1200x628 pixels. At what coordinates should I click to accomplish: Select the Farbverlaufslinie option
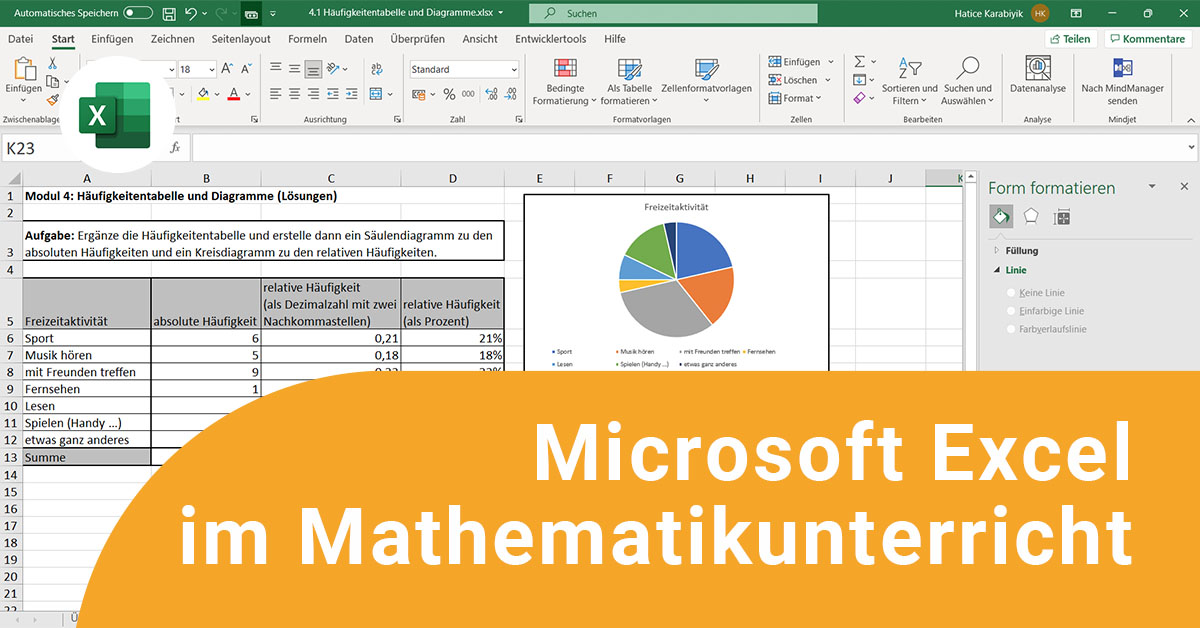point(1013,331)
